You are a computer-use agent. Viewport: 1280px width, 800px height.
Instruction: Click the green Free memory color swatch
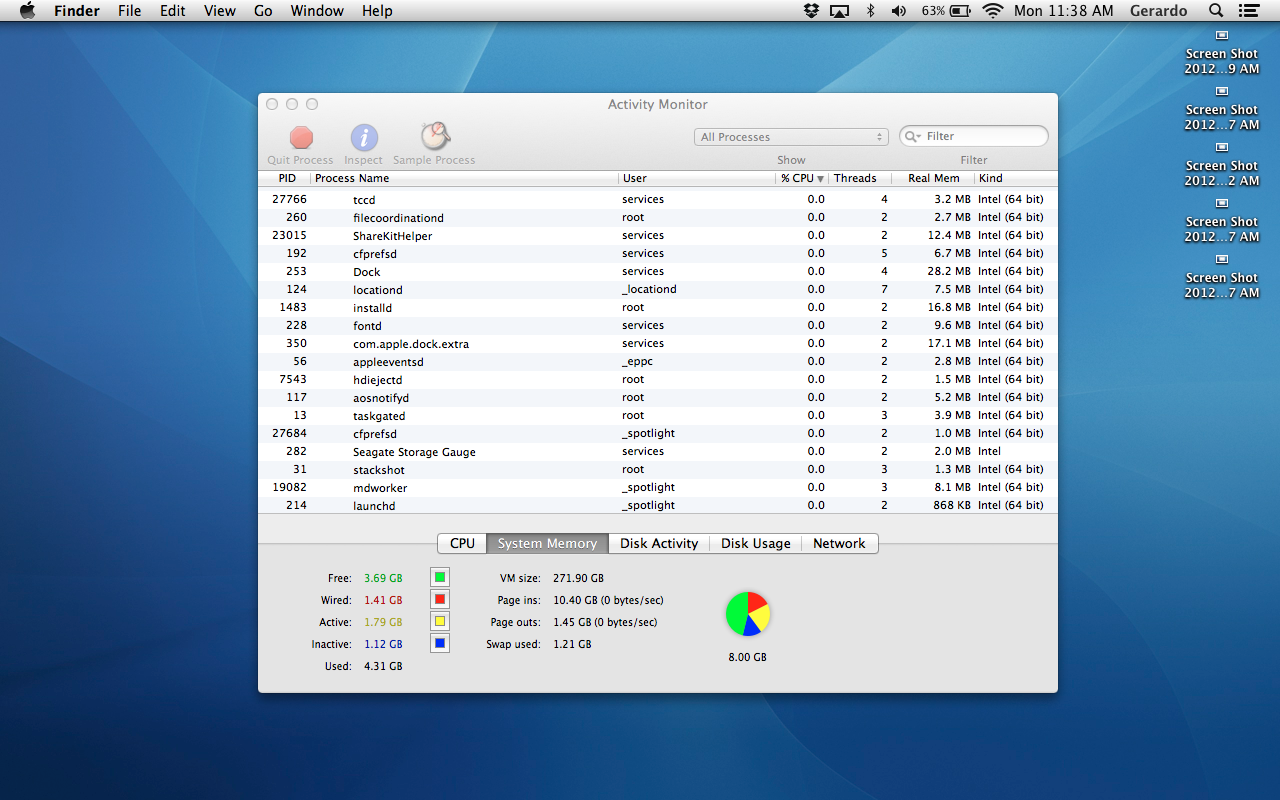pyautogui.click(x=440, y=577)
